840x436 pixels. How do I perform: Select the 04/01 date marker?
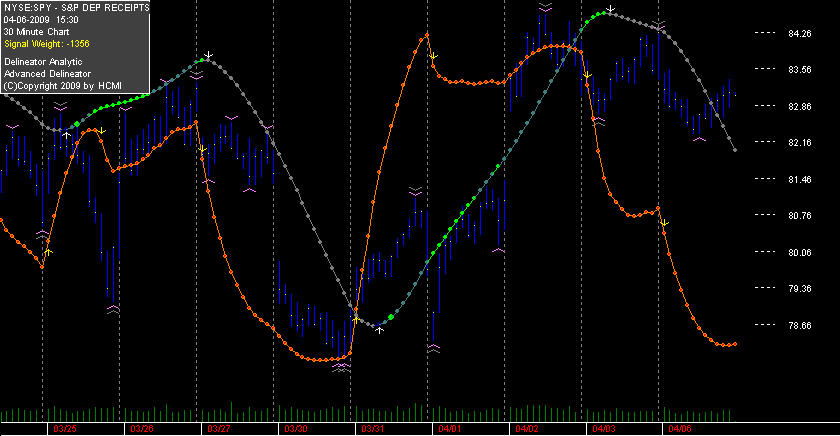coord(449,429)
